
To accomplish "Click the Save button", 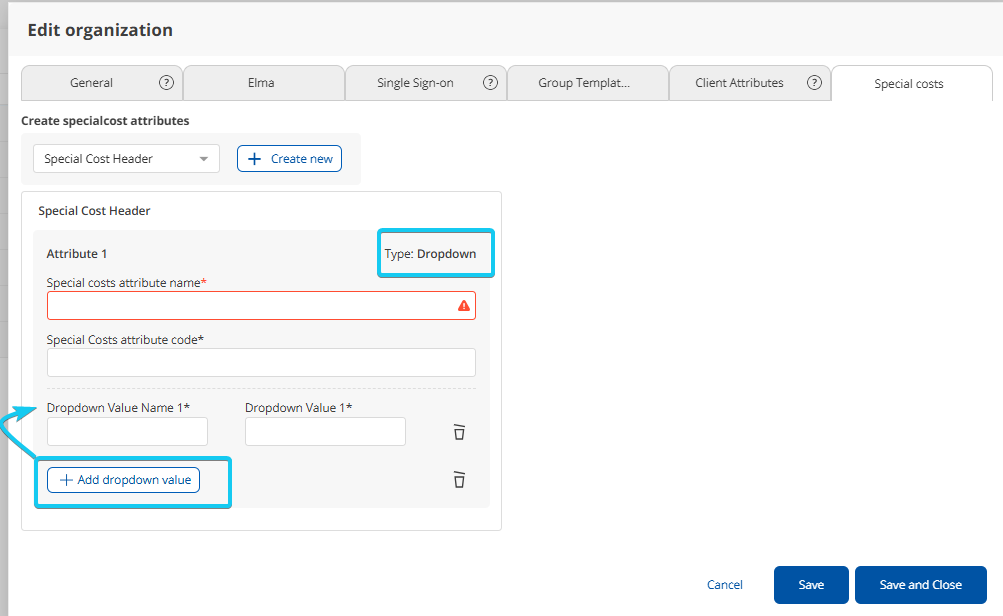I will tap(811, 585).
